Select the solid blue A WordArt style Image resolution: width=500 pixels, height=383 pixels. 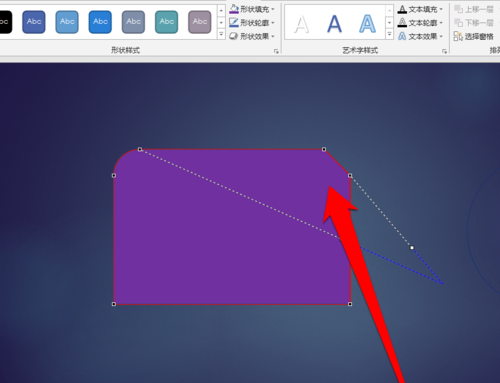(334, 24)
